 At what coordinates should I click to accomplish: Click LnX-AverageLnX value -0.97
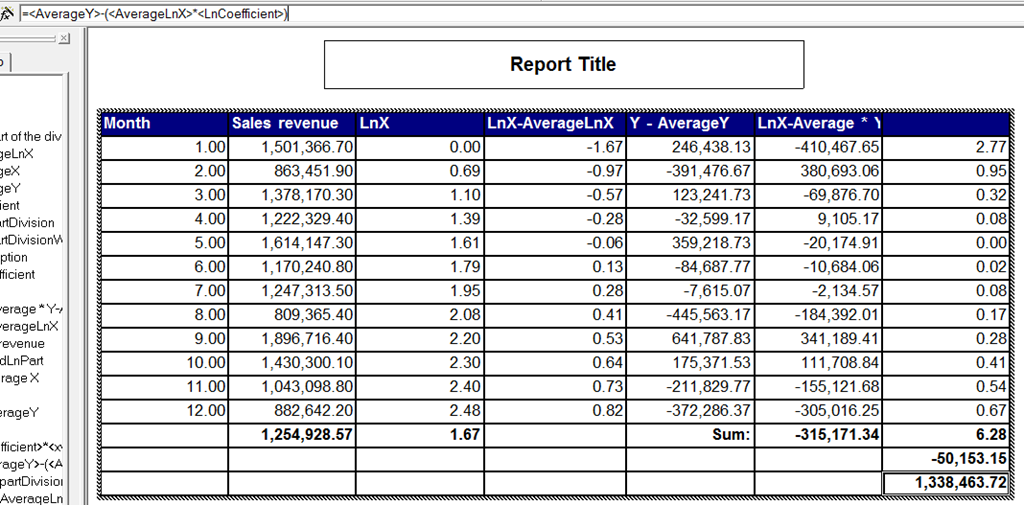click(554, 171)
